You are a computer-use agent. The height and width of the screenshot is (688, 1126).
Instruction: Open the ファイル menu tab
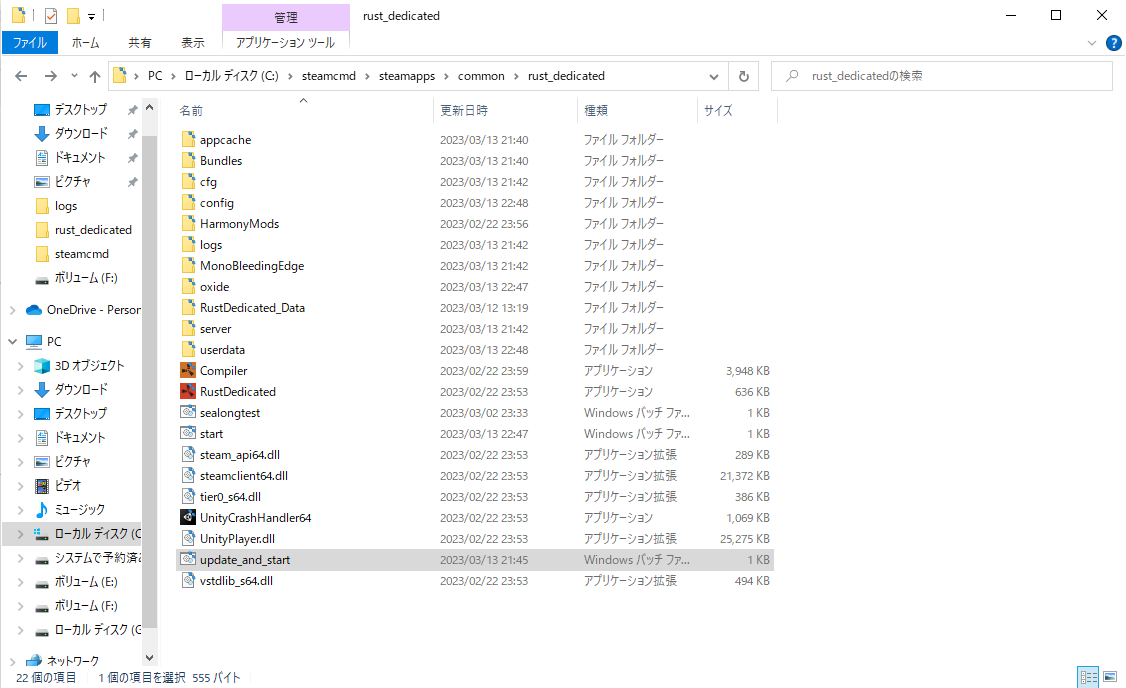click(x=29, y=42)
